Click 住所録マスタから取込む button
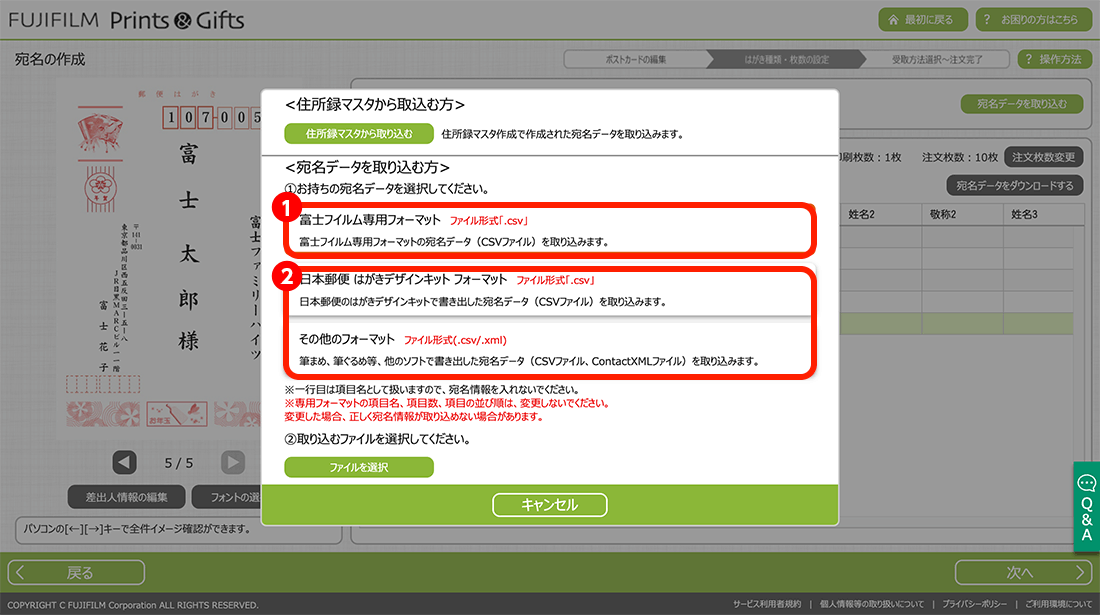The image size is (1100, 615). [x=358, y=133]
